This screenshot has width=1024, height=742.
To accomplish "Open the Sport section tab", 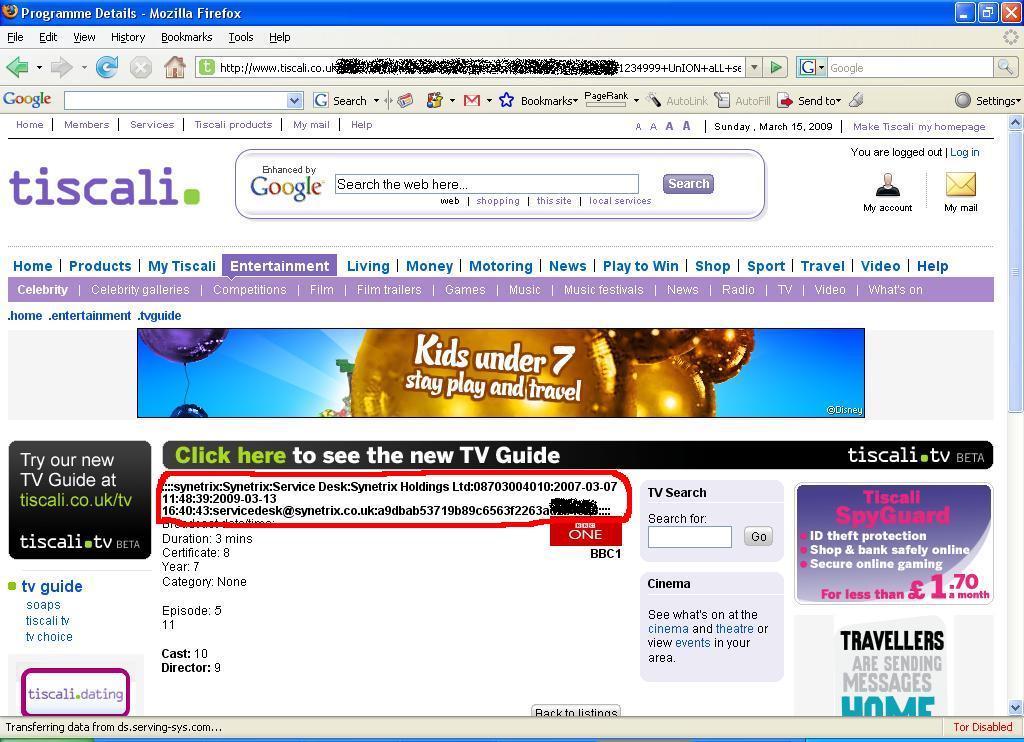I will pos(766,266).
